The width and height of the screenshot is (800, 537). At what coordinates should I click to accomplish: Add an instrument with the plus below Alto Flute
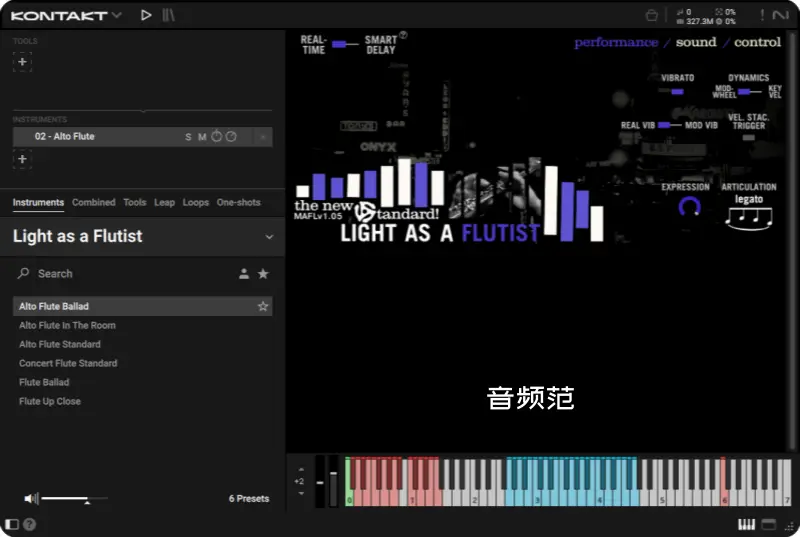click(x=22, y=159)
